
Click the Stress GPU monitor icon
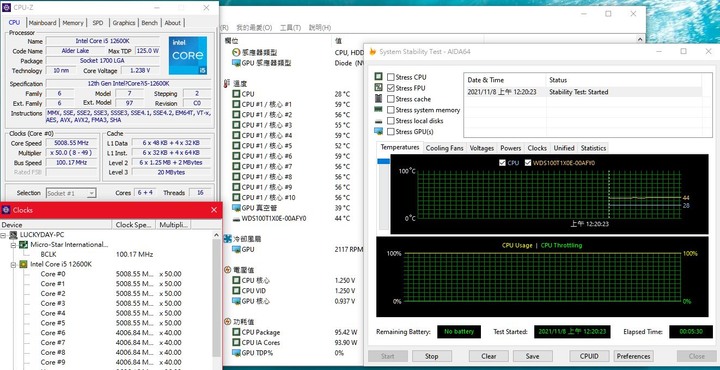[x=378, y=131]
